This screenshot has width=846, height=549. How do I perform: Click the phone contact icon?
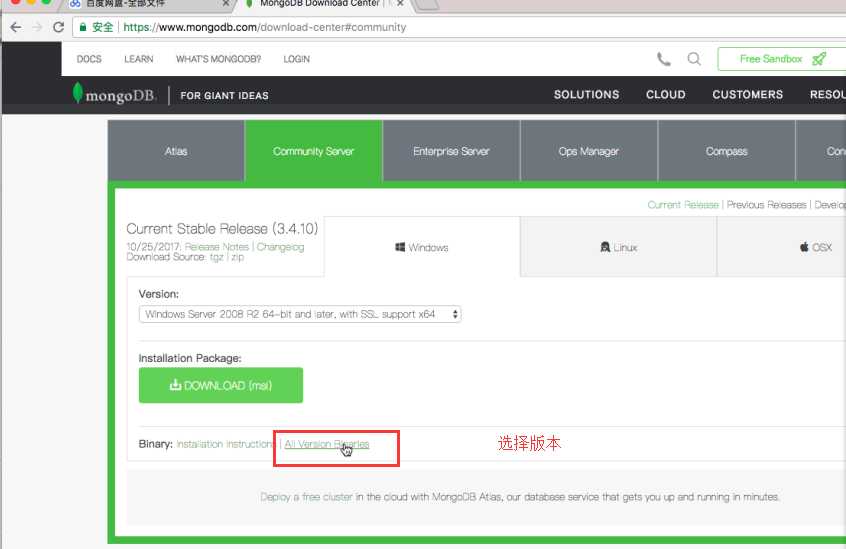tap(664, 59)
